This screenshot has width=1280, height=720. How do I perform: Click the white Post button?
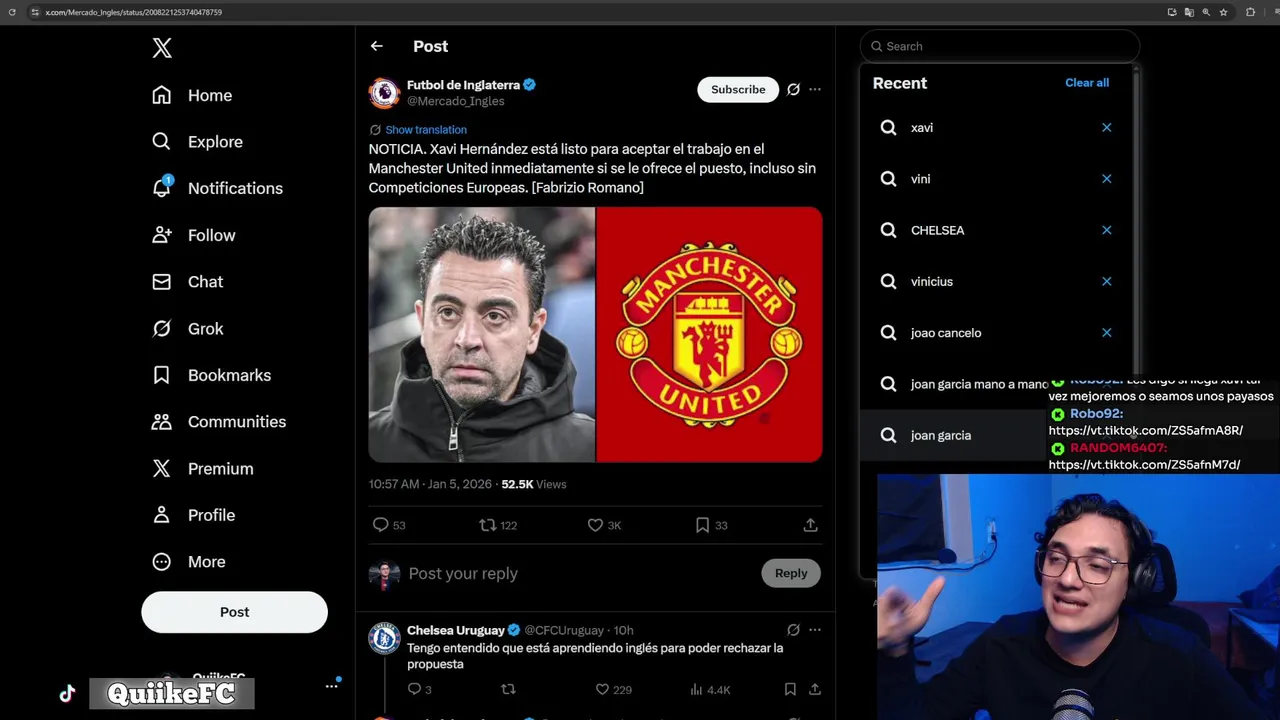coord(234,612)
